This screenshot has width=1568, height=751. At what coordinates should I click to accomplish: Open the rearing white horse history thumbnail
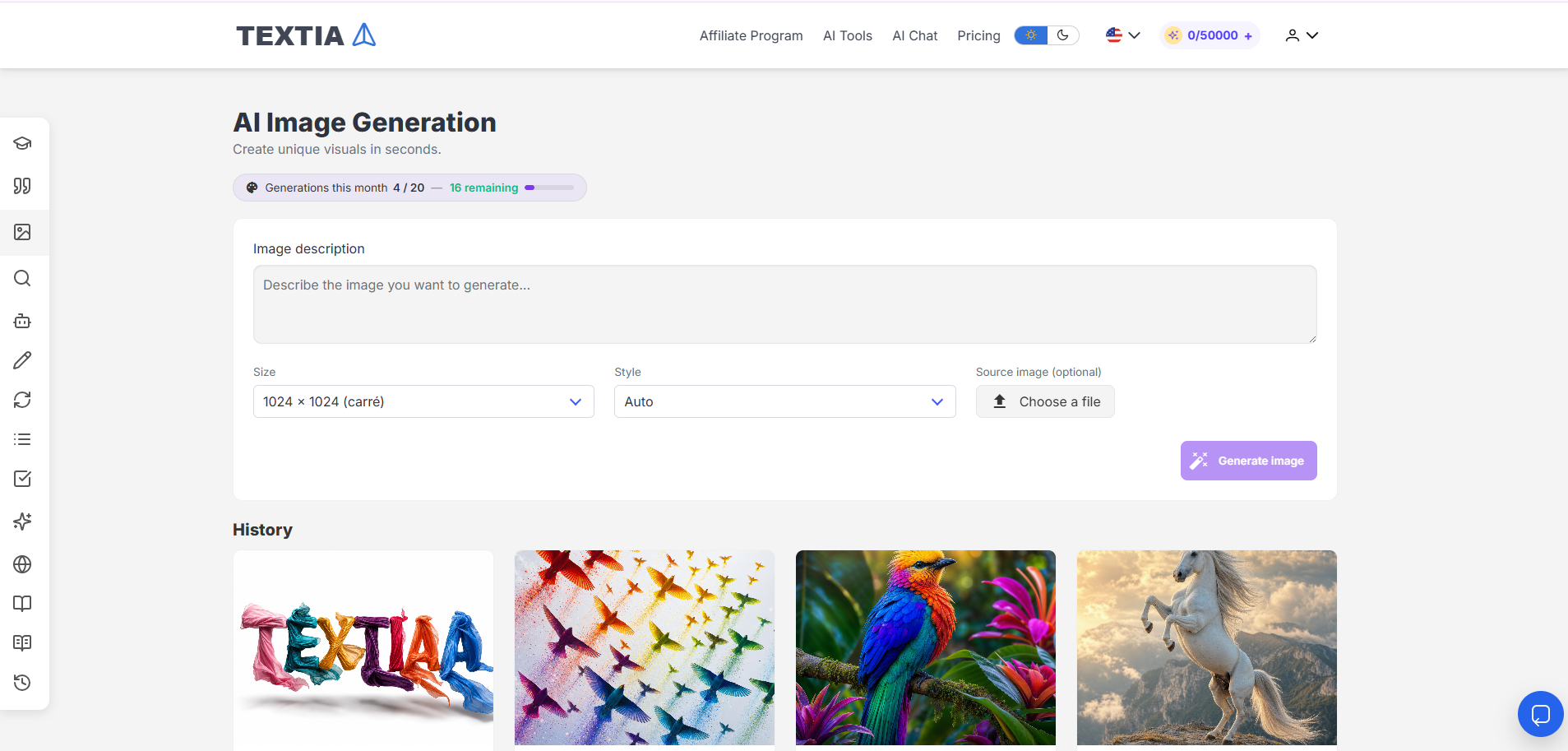tap(1207, 648)
